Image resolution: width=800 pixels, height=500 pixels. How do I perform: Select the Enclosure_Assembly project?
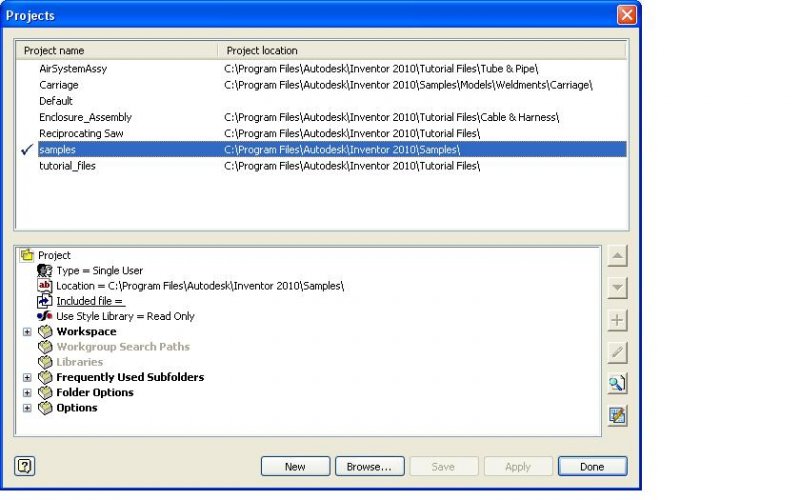point(85,117)
